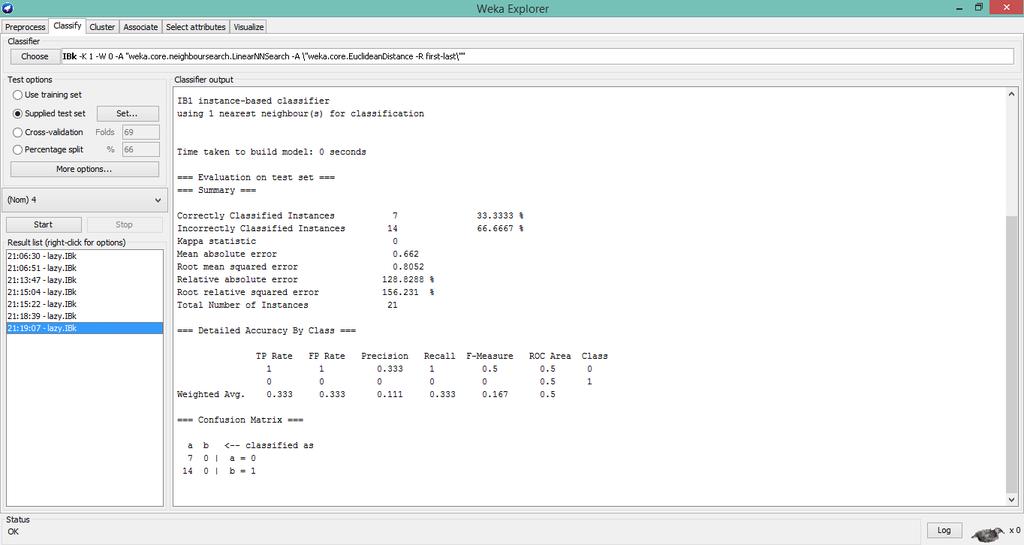Minimize the Weka Explorer window
1024x545 pixels.
(960, 8)
